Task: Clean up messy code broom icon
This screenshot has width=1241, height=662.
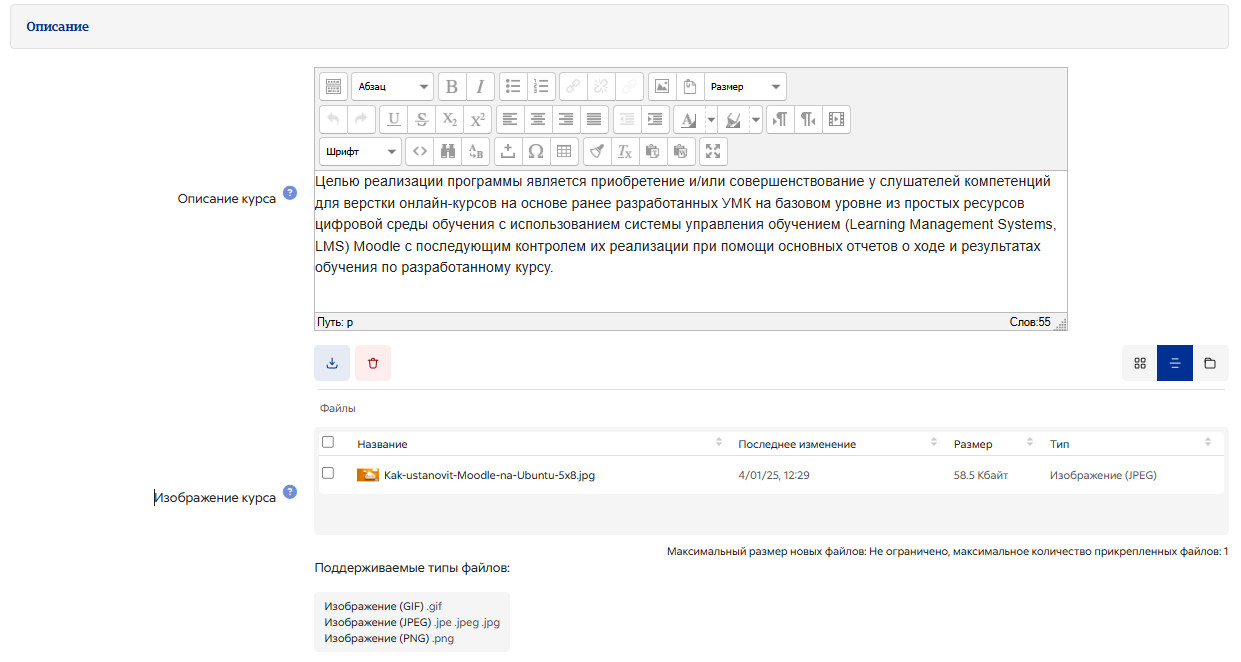Action: click(597, 152)
